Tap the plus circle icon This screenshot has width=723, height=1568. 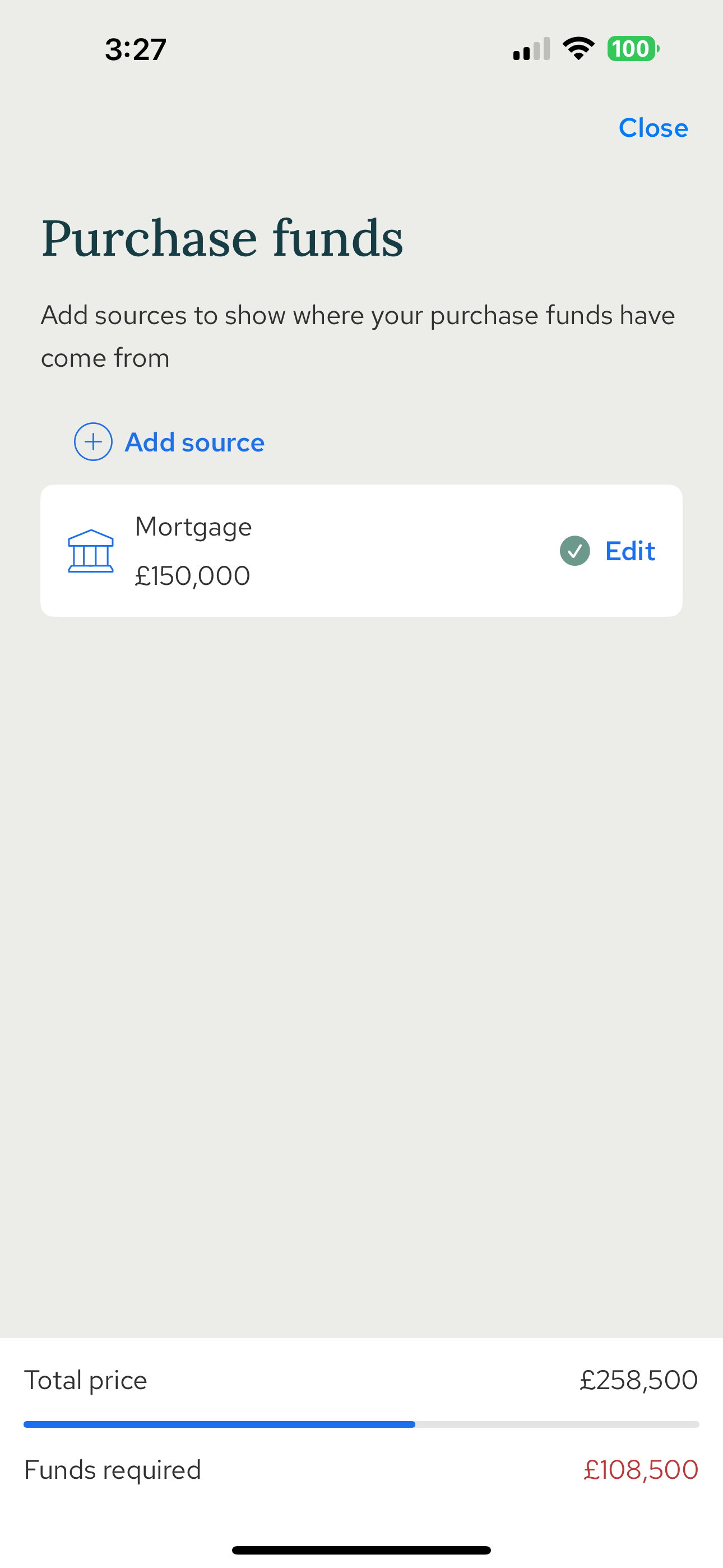point(93,442)
